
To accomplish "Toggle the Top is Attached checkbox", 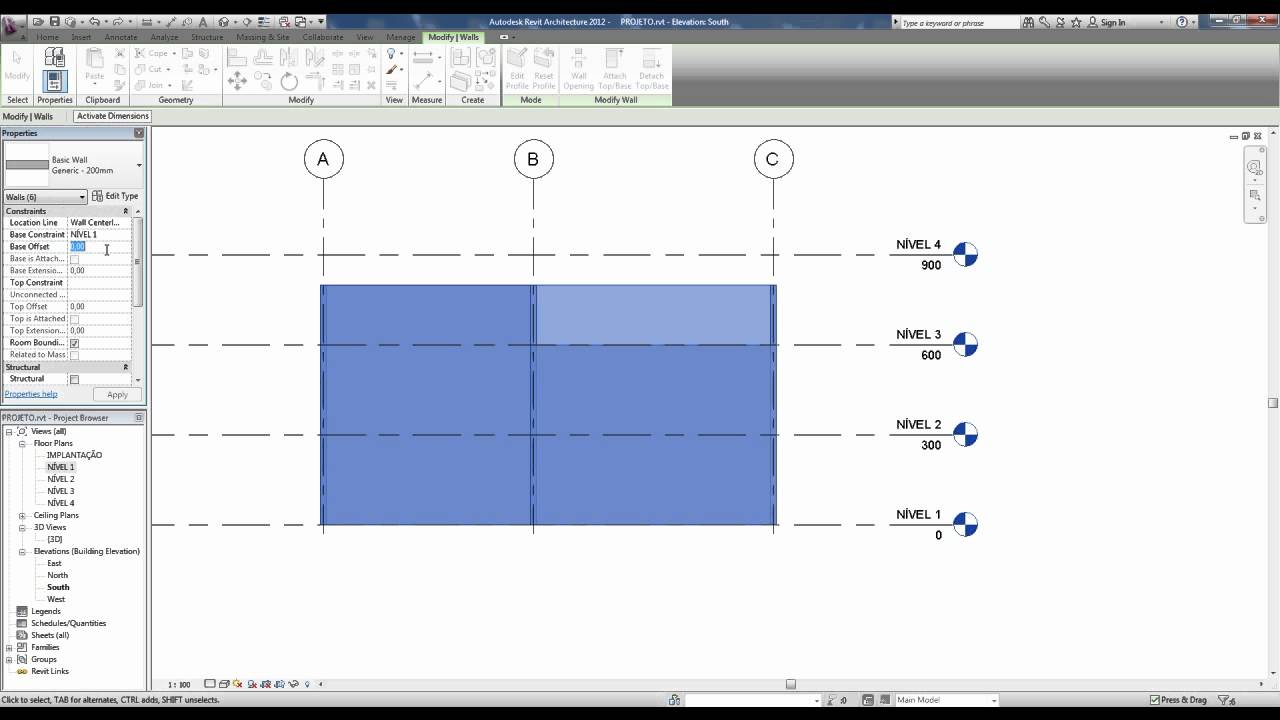I will click(x=74, y=319).
